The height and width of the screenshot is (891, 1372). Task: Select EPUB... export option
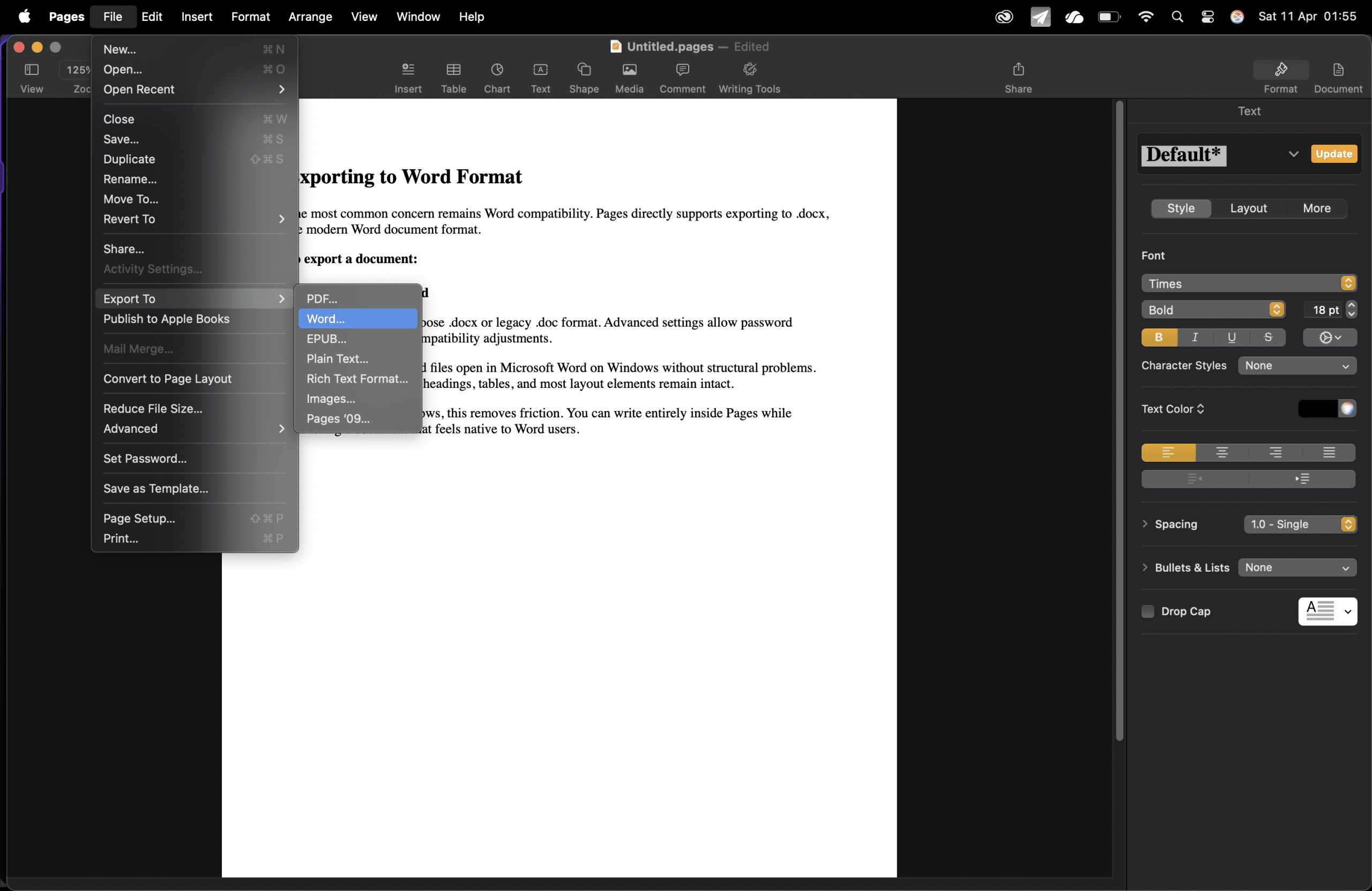[357, 339]
